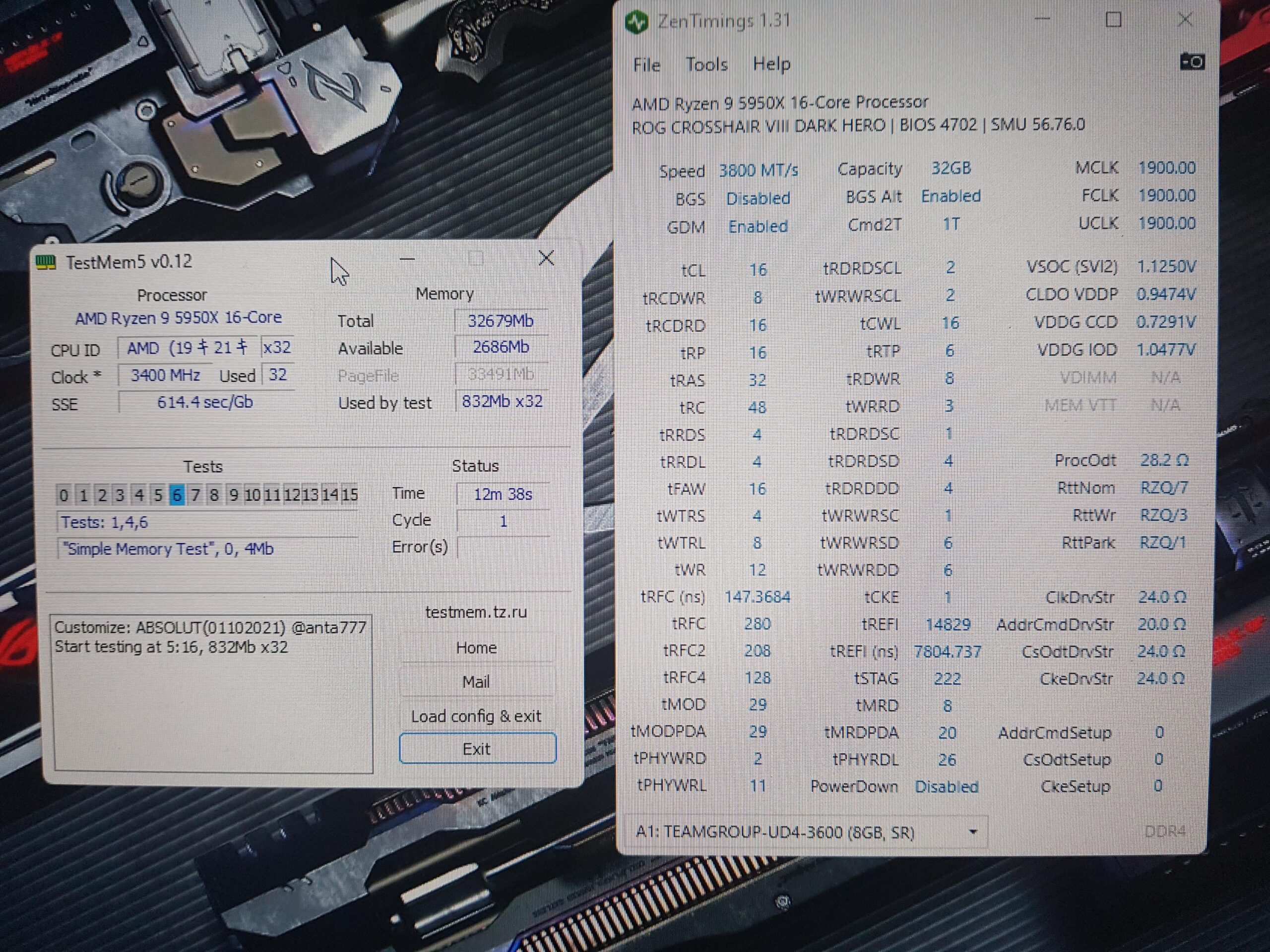1270x952 pixels.
Task: Click Load config & exit in TestMem5
Action: pyautogui.click(x=476, y=715)
